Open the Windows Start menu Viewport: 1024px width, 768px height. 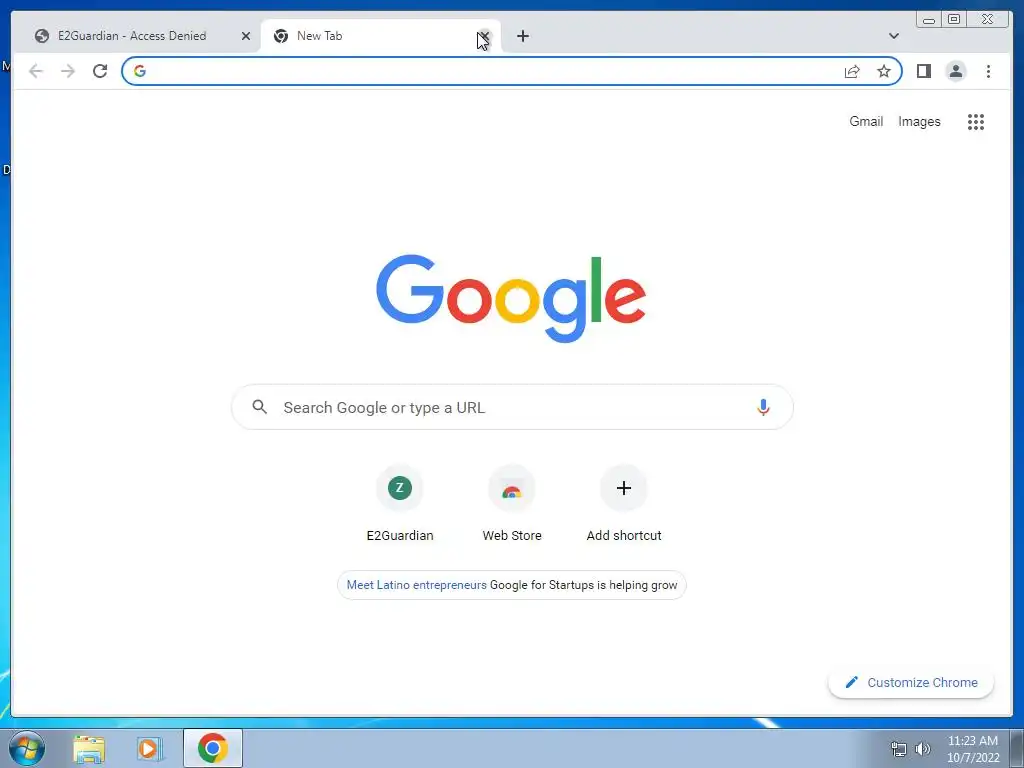27,748
